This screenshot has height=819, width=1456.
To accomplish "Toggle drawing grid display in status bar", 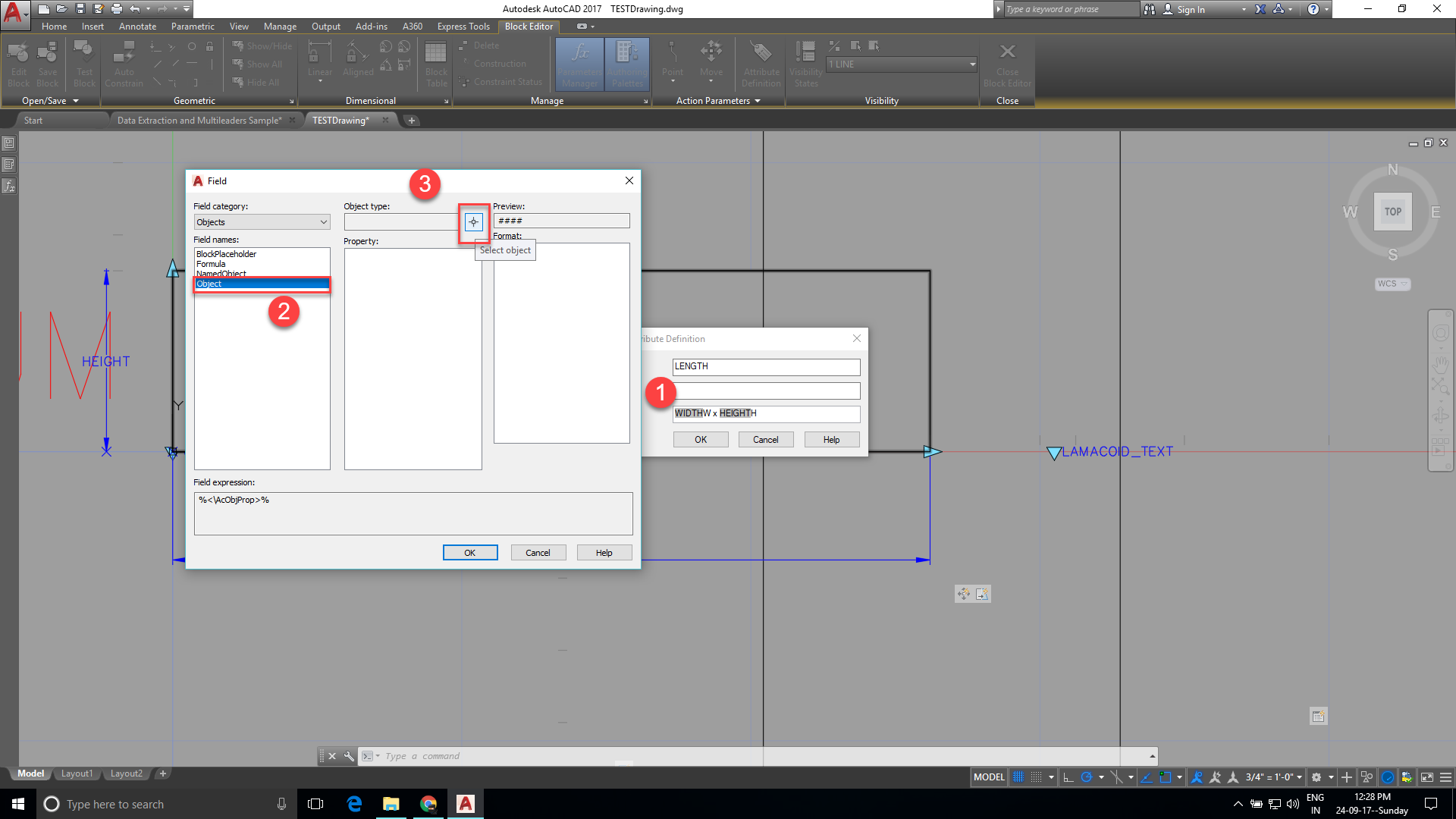I will [x=1018, y=777].
